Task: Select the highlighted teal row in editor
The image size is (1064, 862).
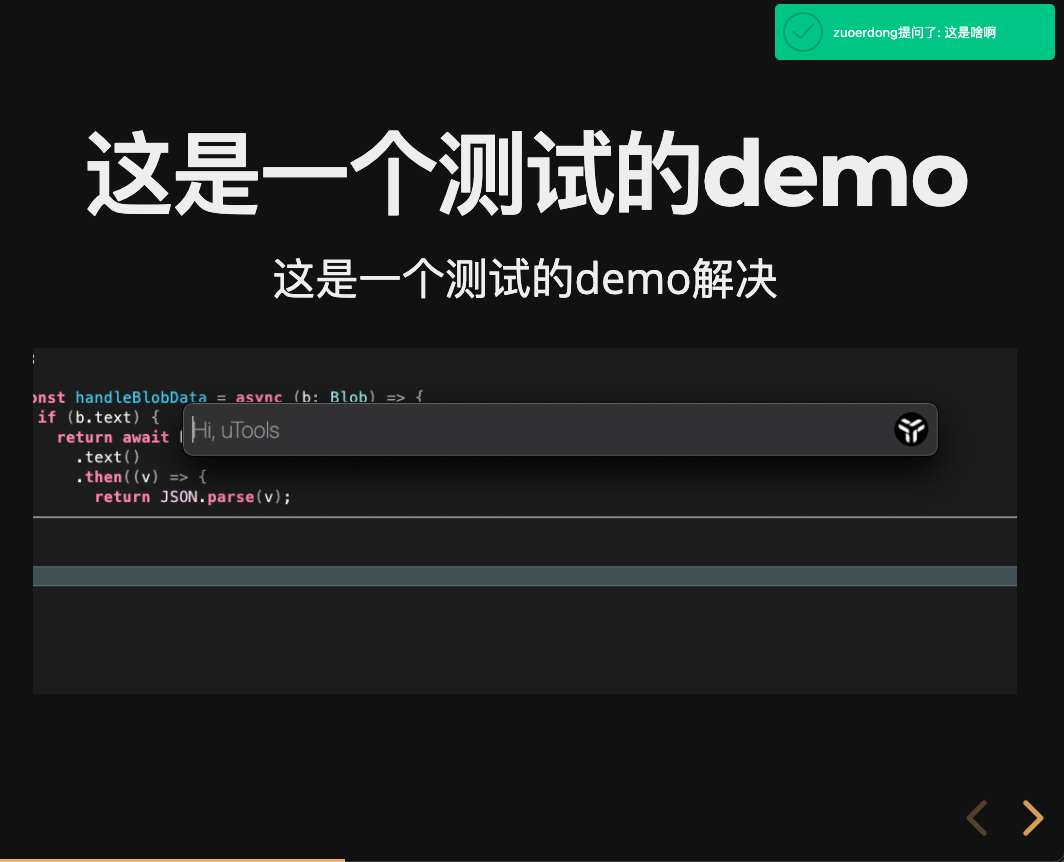Action: [x=525, y=576]
